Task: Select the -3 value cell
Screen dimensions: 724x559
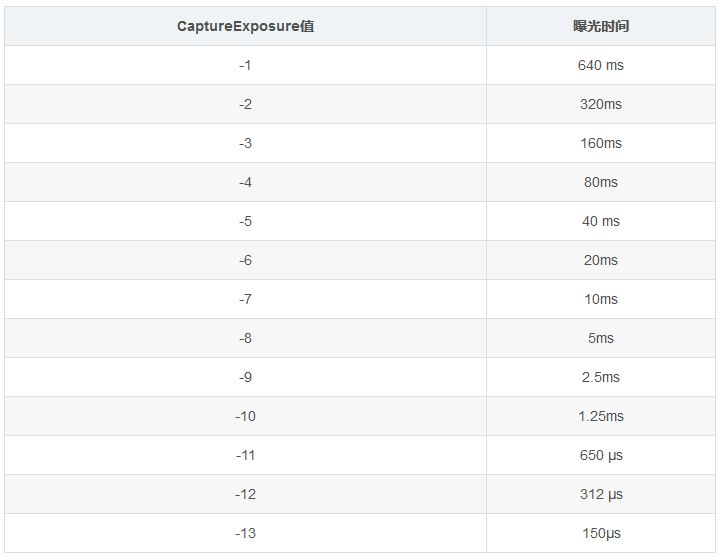Action: coord(245,143)
